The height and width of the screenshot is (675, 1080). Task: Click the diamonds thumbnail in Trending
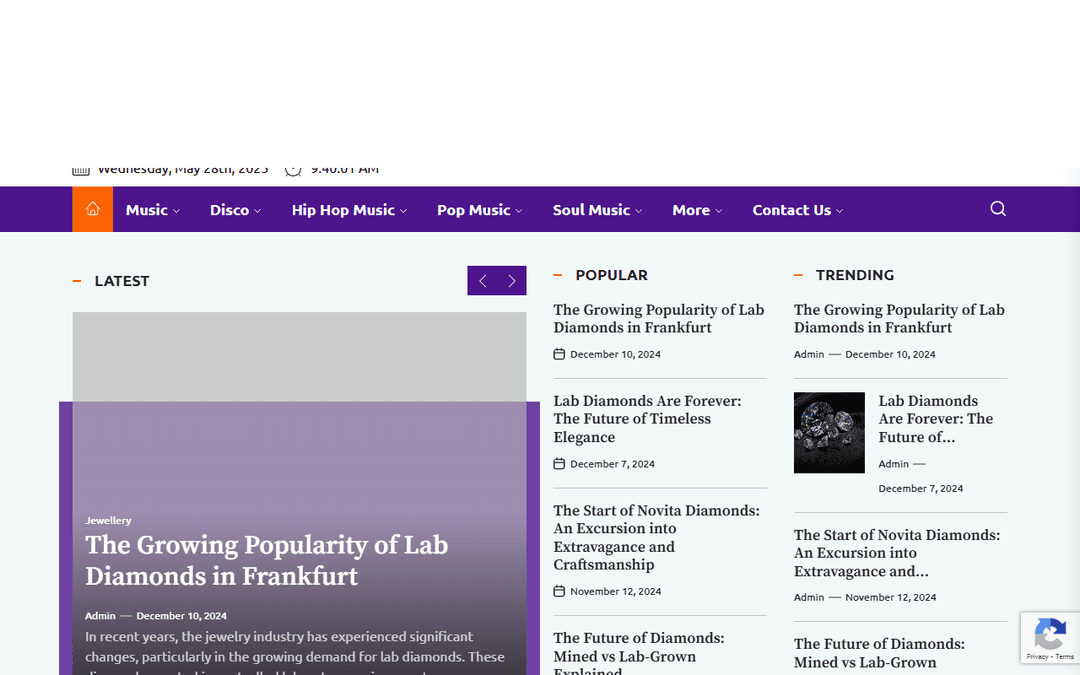click(x=829, y=433)
